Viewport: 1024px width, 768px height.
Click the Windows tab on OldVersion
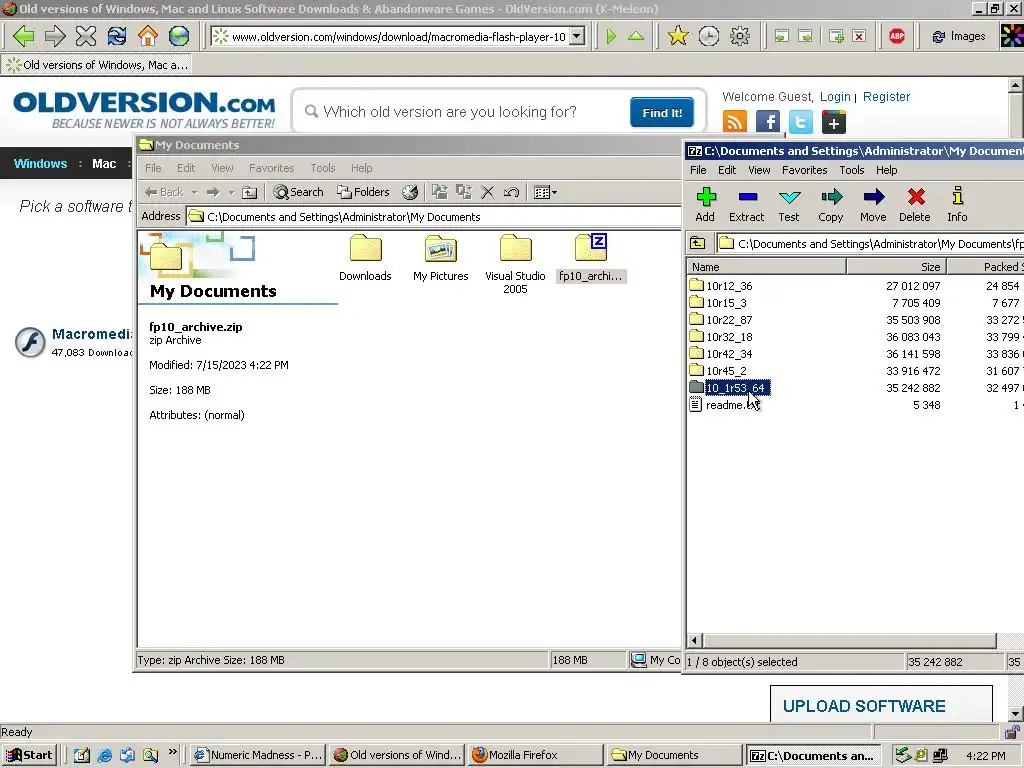(x=40, y=163)
